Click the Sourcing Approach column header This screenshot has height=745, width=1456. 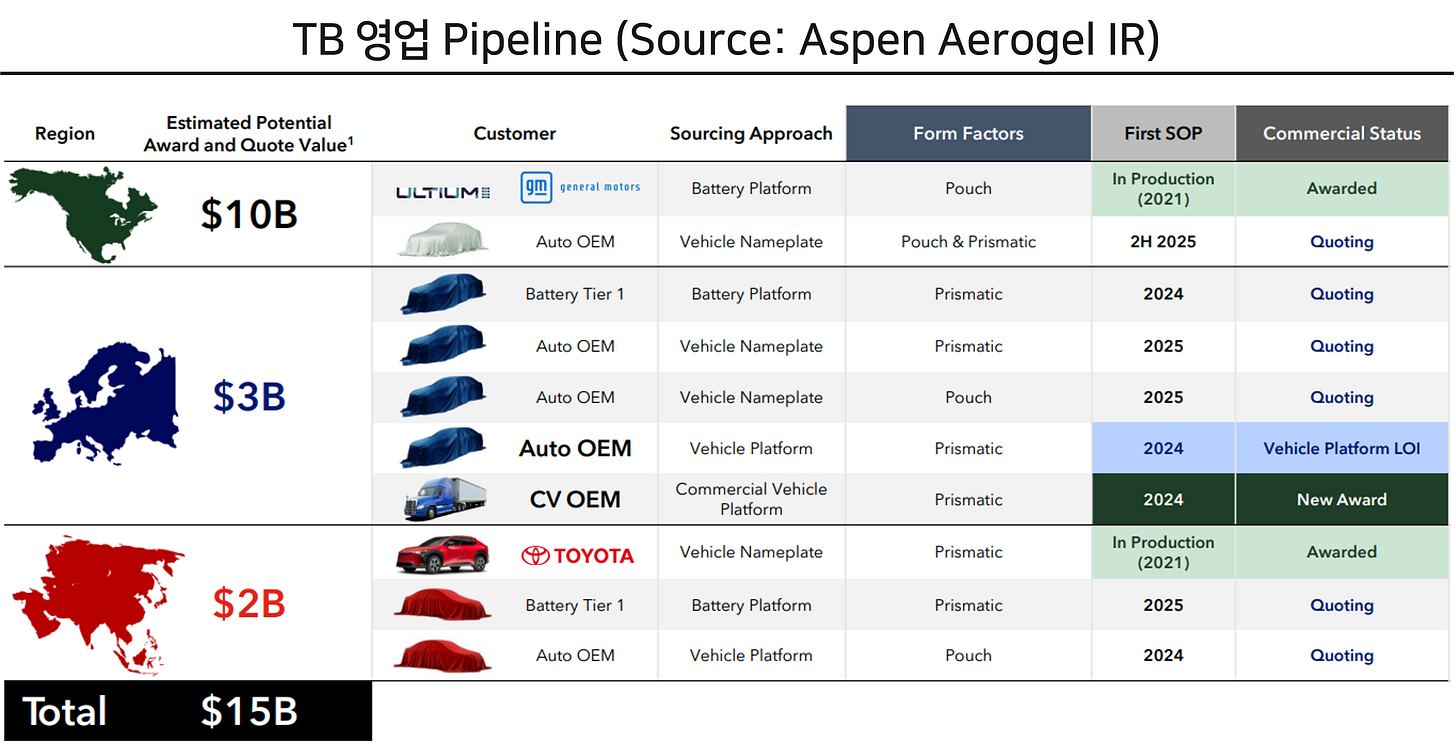(x=751, y=134)
